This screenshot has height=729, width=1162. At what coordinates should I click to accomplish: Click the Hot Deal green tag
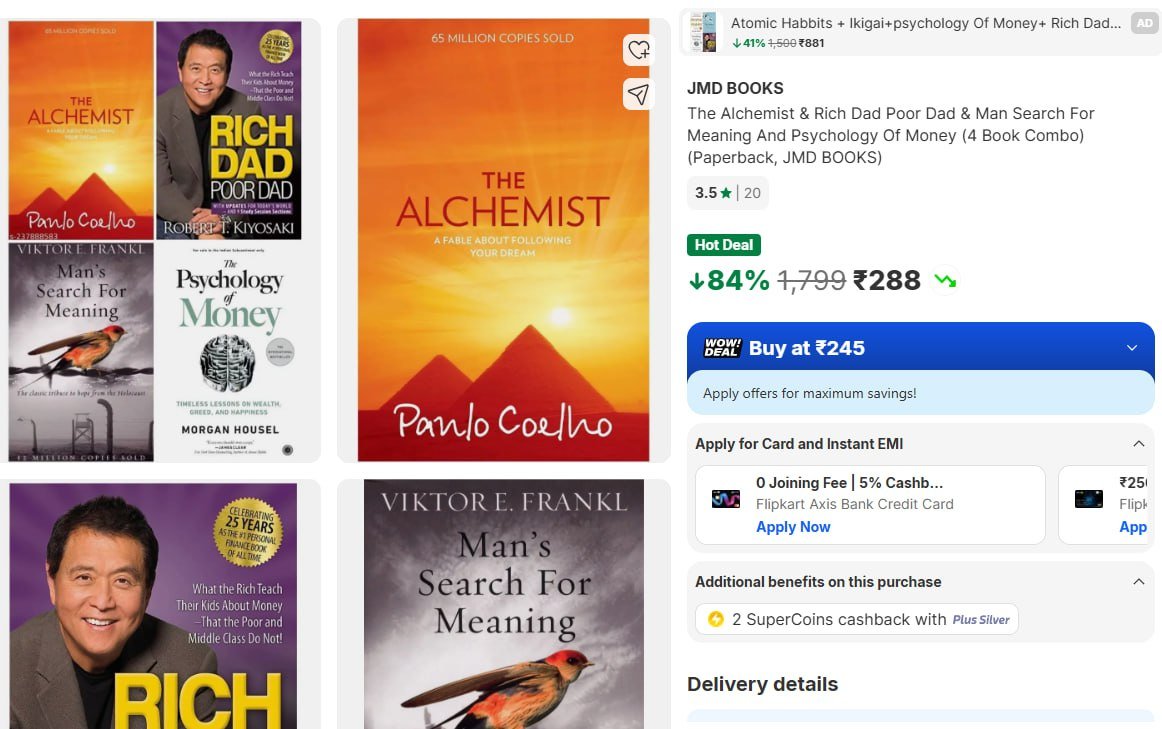click(x=723, y=245)
